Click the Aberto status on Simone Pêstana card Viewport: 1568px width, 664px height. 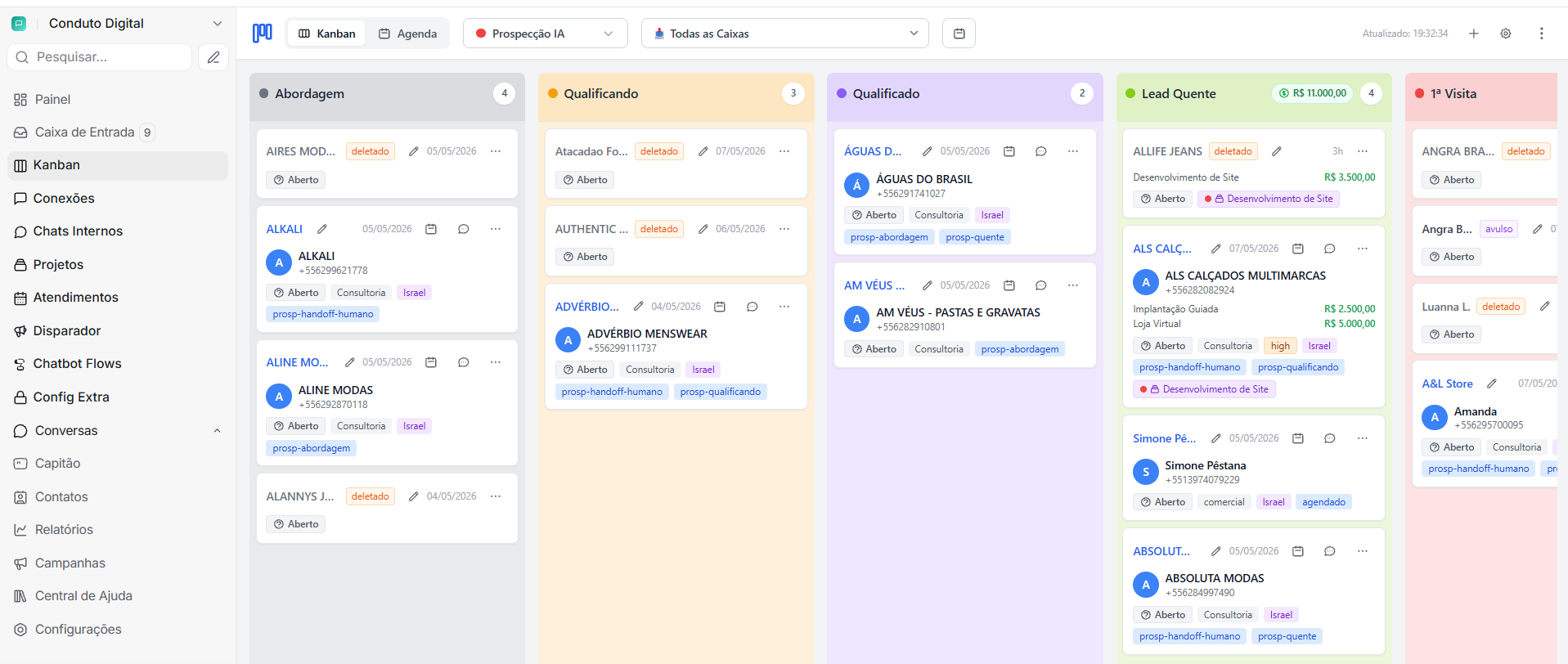tap(1162, 502)
